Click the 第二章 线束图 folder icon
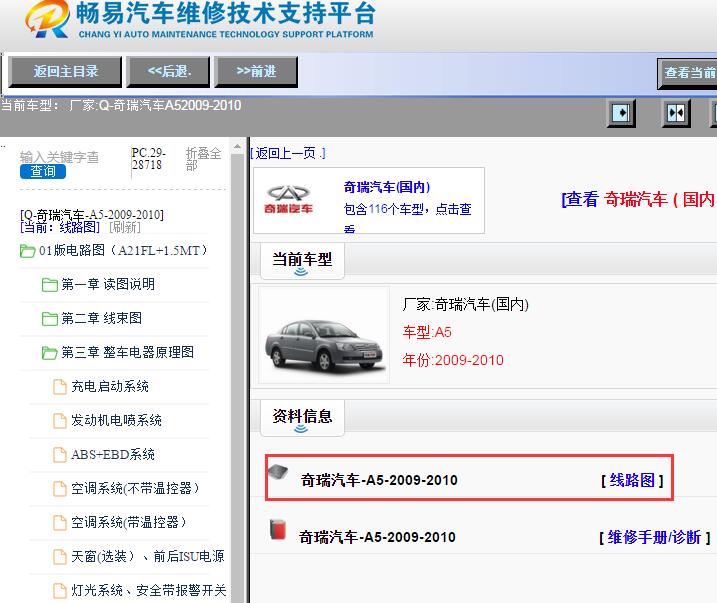 tap(49, 319)
